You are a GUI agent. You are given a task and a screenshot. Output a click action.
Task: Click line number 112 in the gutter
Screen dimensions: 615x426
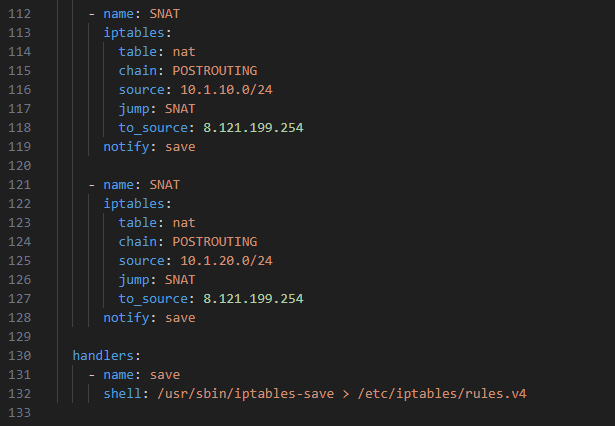click(20, 14)
